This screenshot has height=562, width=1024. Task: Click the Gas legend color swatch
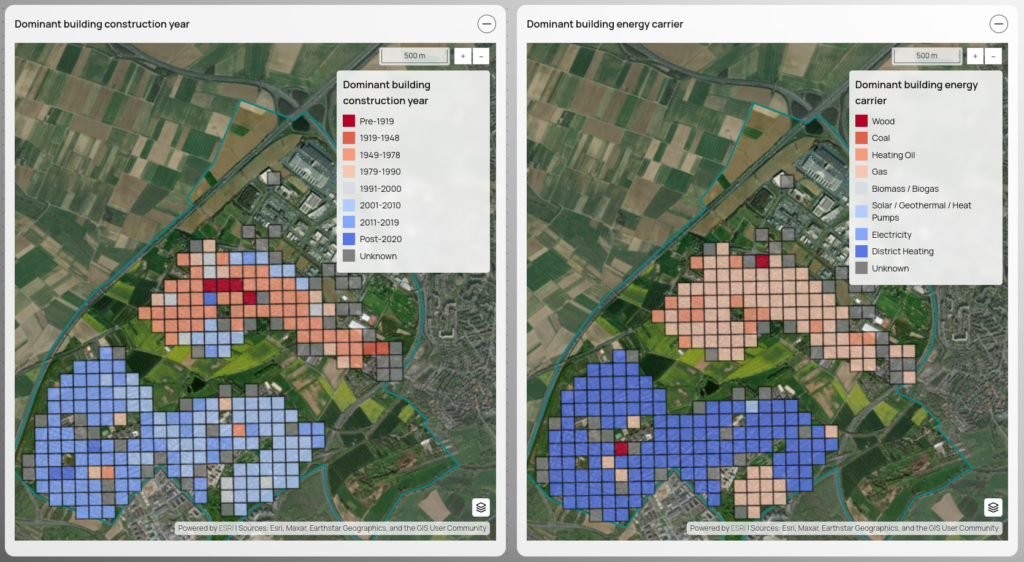coord(861,172)
